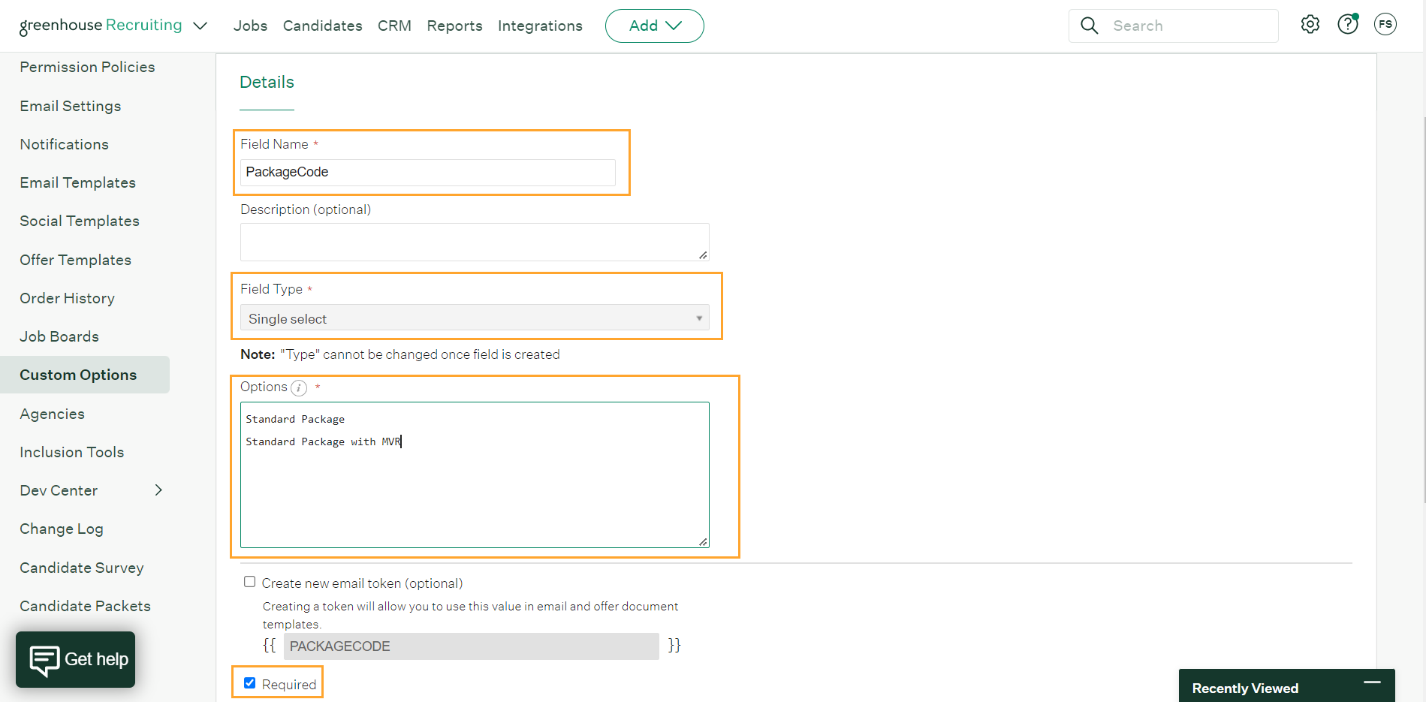Viewport: 1426px width, 702px height.
Task: Click the Description text area
Action: point(475,242)
